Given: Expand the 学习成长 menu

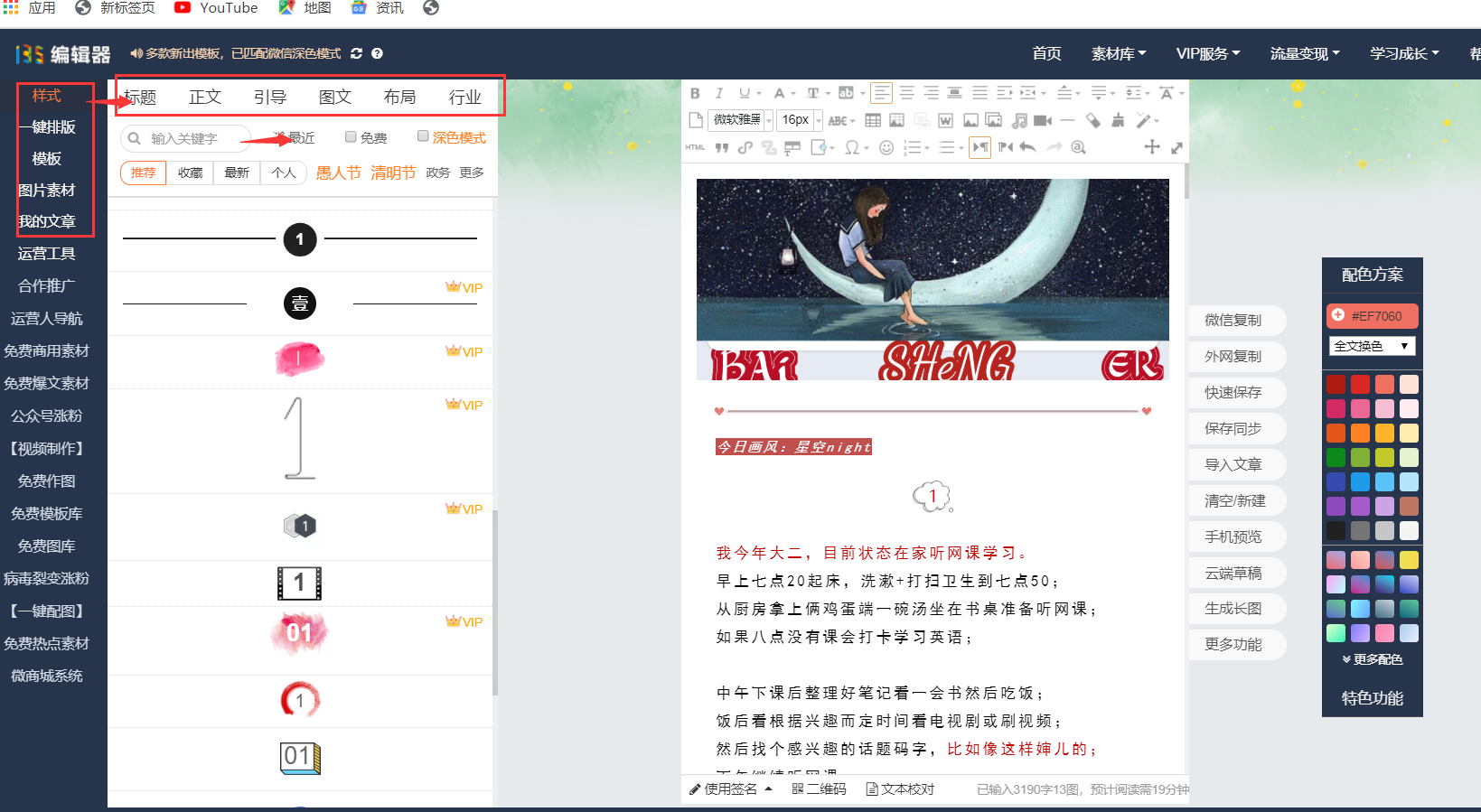Looking at the screenshot, I should [x=1404, y=53].
